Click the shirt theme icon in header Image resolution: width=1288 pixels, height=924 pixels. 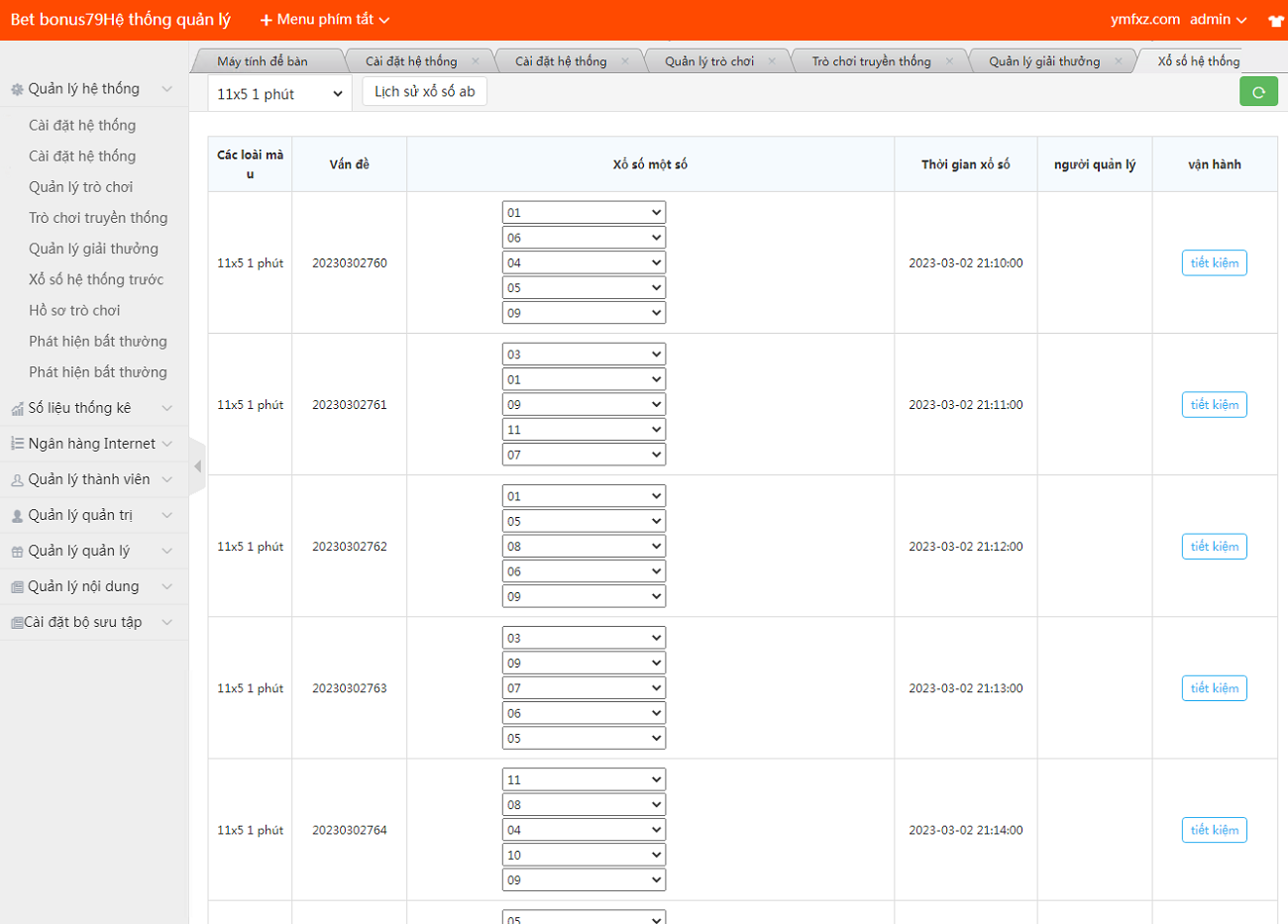[1275, 21]
